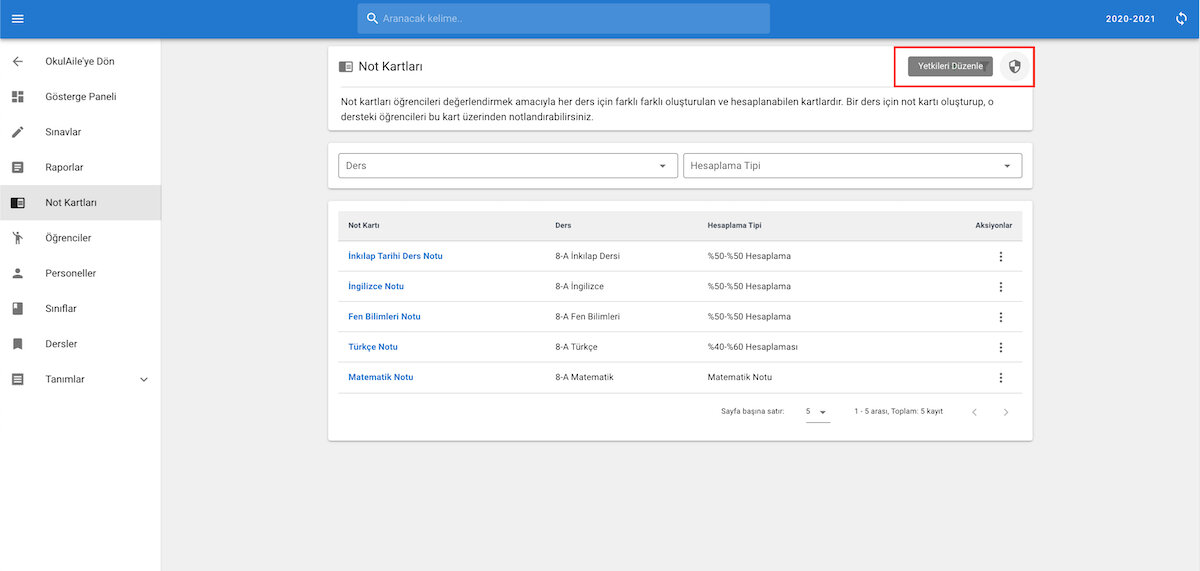1200x571 pixels.
Task: Click the 8-A Fen Bilimleri cell
Action: (x=588, y=317)
